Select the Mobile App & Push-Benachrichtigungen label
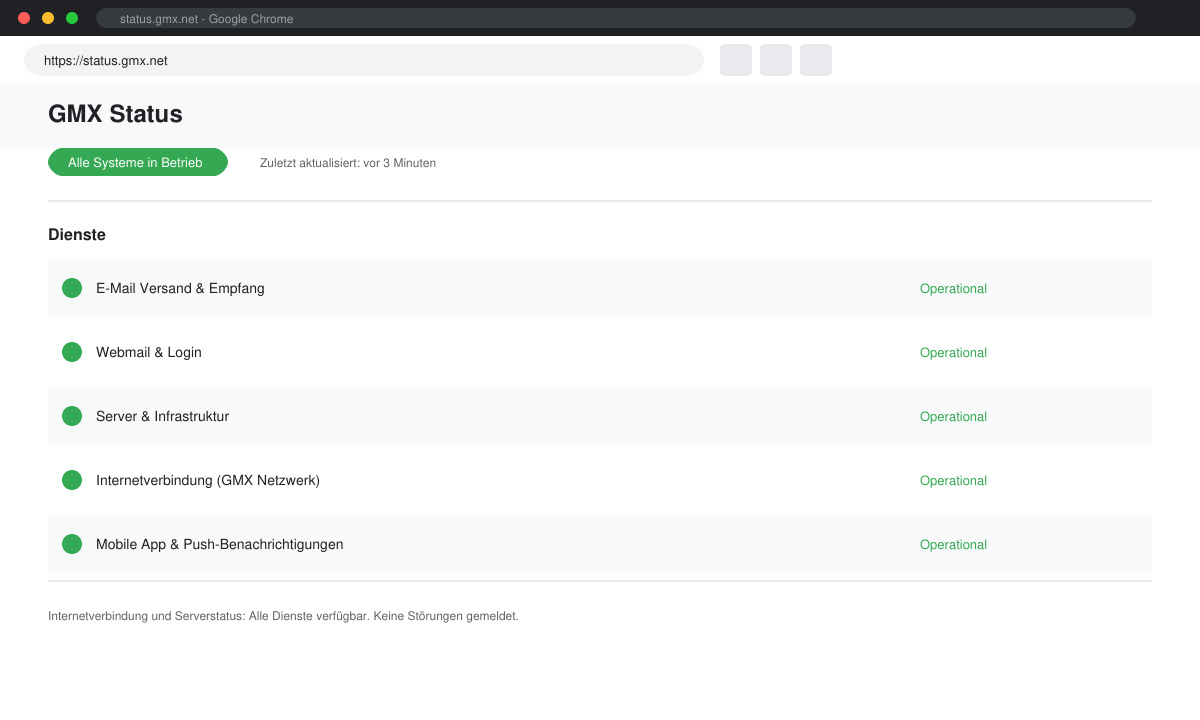This screenshot has width=1200, height=720. pyautogui.click(x=220, y=544)
